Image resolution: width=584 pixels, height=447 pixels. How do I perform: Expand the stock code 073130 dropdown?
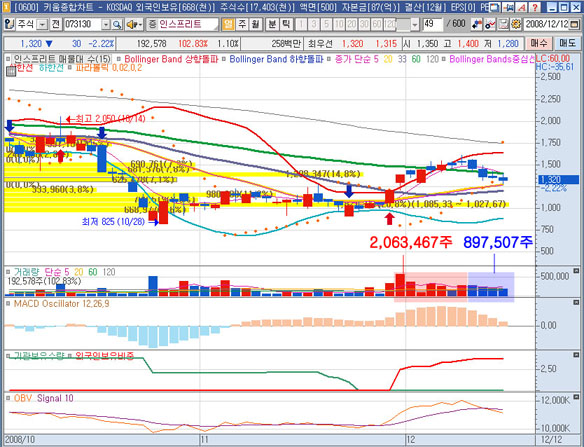pos(106,25)
